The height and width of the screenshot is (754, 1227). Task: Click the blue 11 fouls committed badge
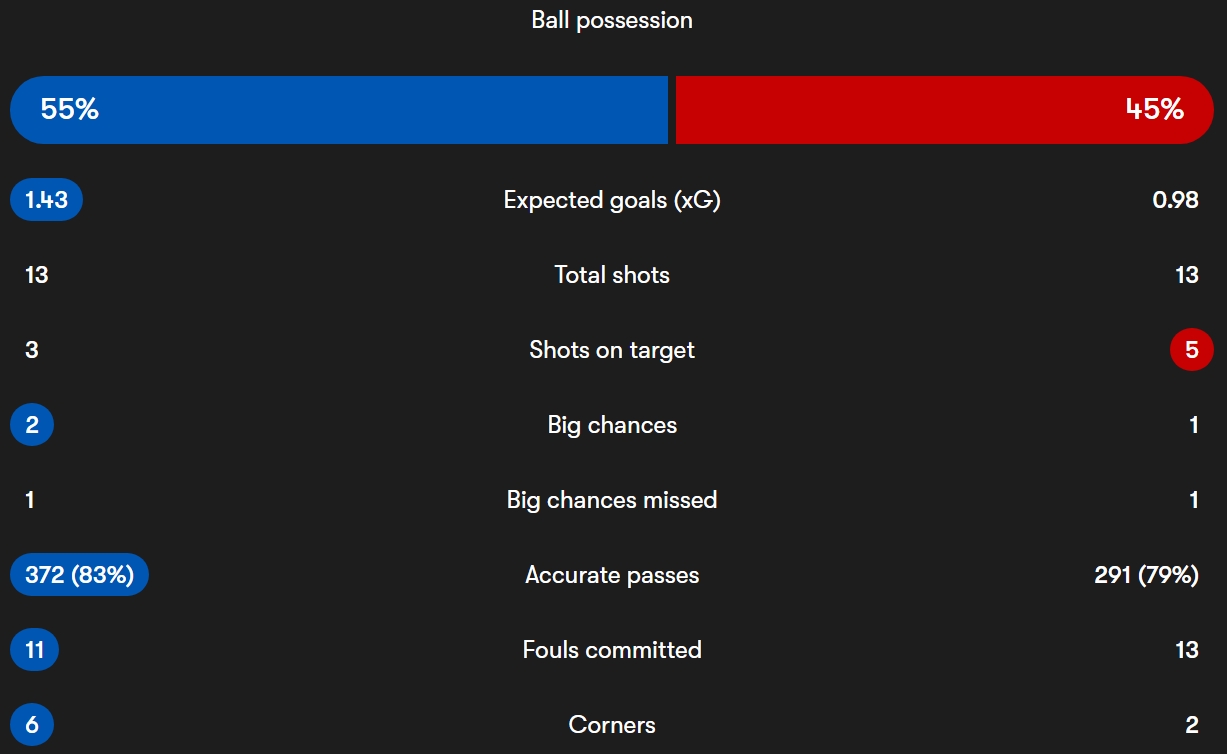click(x=34, y=650)
